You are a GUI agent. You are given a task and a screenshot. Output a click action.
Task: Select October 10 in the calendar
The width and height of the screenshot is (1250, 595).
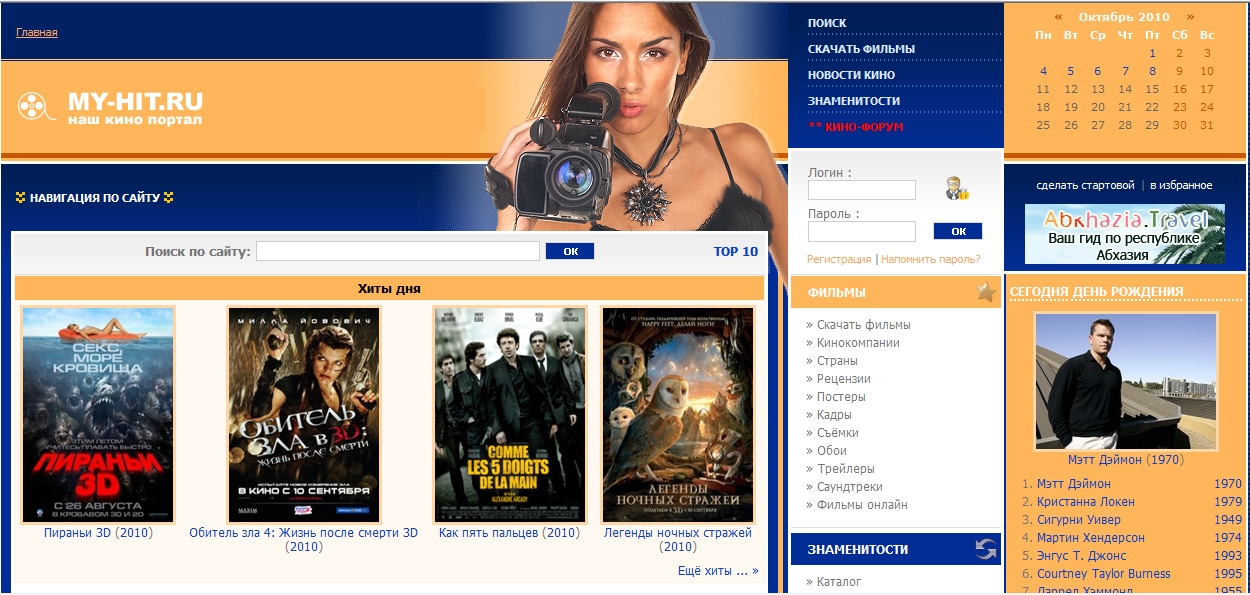[1207, 72]
